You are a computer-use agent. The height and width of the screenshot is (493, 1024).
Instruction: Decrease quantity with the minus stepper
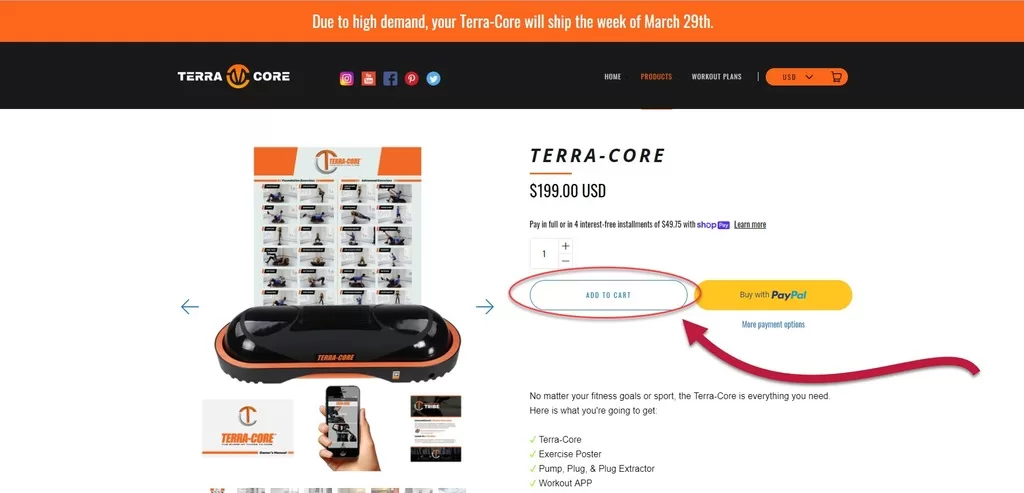click(566, 261)
